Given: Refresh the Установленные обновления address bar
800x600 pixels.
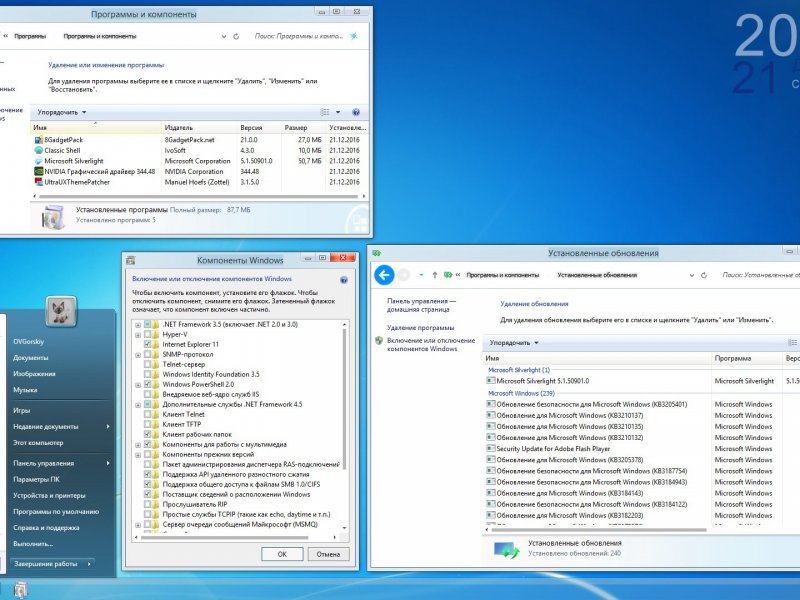Looking at the screenshot, I should point(704,275).
